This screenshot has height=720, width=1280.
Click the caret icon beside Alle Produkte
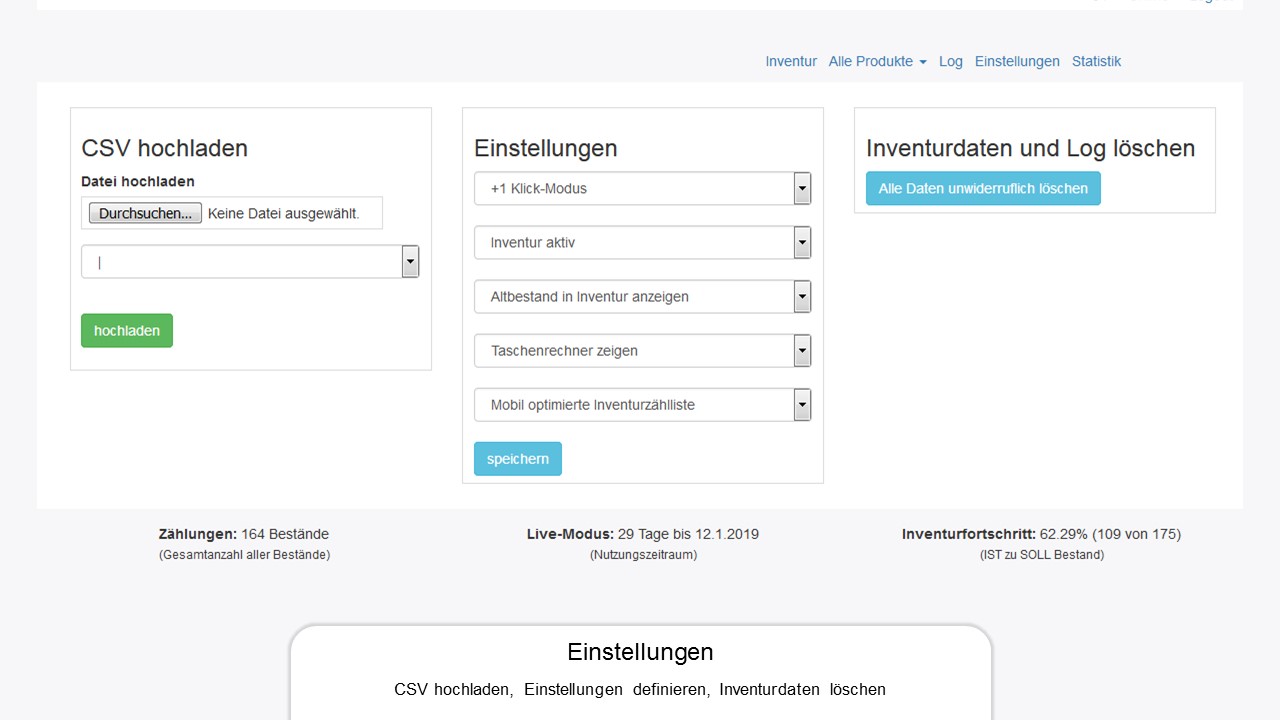click(923, 62)
